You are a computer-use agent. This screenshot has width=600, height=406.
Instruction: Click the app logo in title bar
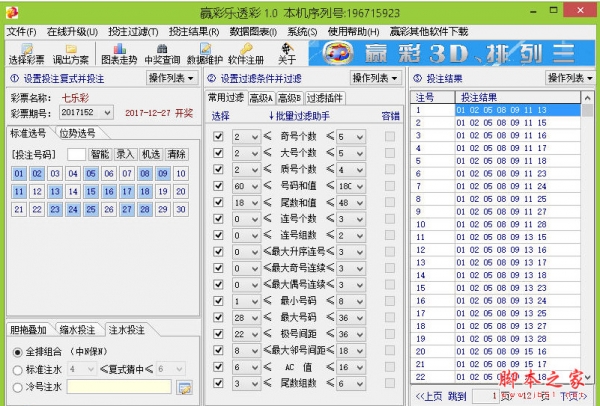tap(12, 13)
